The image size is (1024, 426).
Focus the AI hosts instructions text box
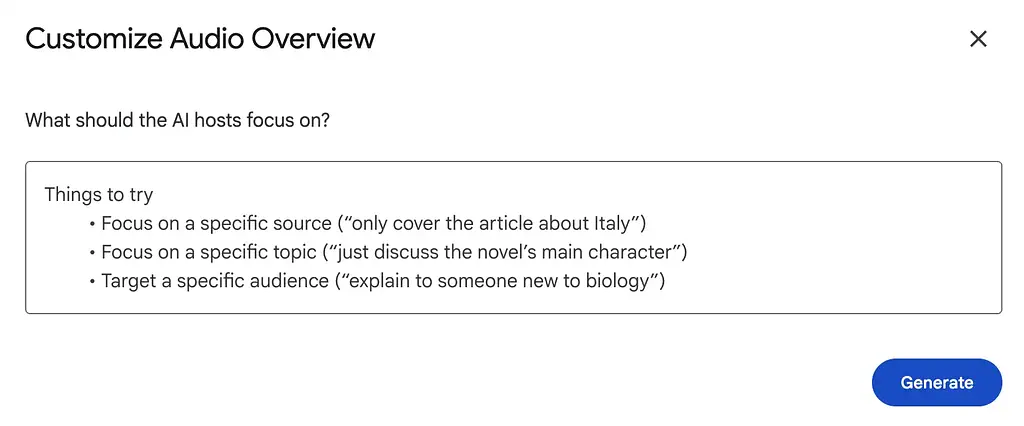click(513, 238)
